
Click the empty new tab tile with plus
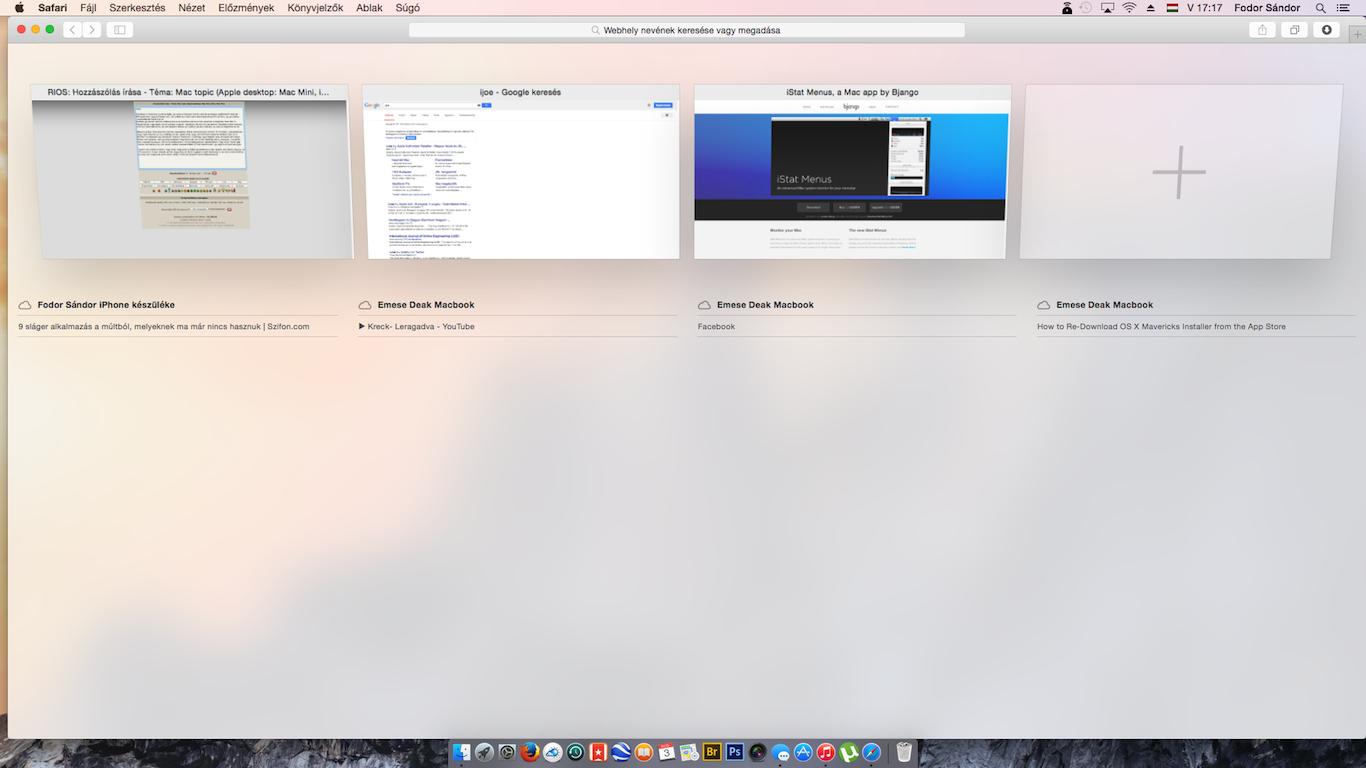coord(1180,171)
